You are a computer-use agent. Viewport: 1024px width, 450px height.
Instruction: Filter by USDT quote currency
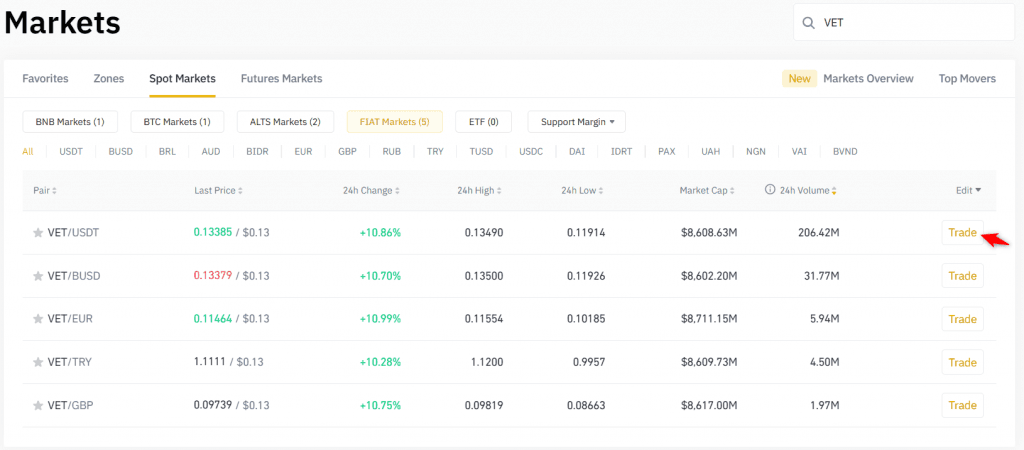71,152
